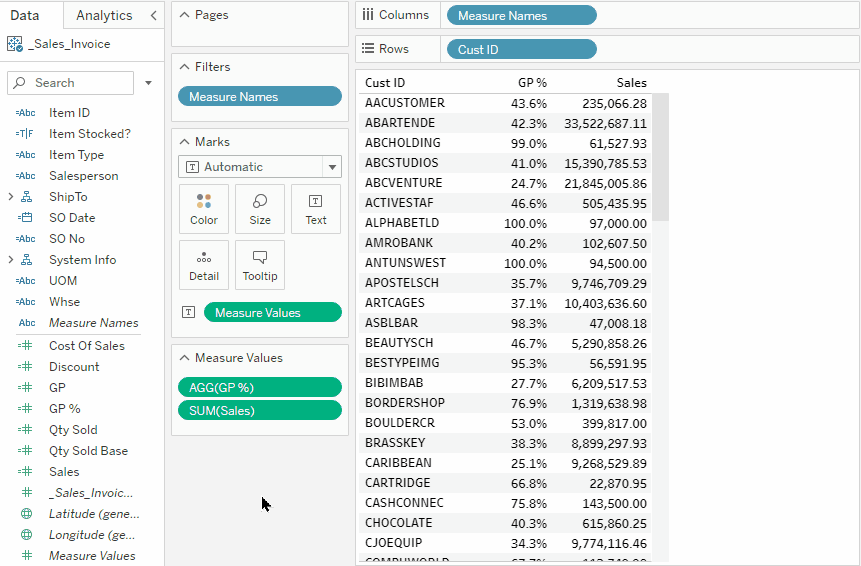Select the SUM(Sales) measure pill
Image resolution: width=861 pixels, height=566 pixels.
(x=260, y=410)
